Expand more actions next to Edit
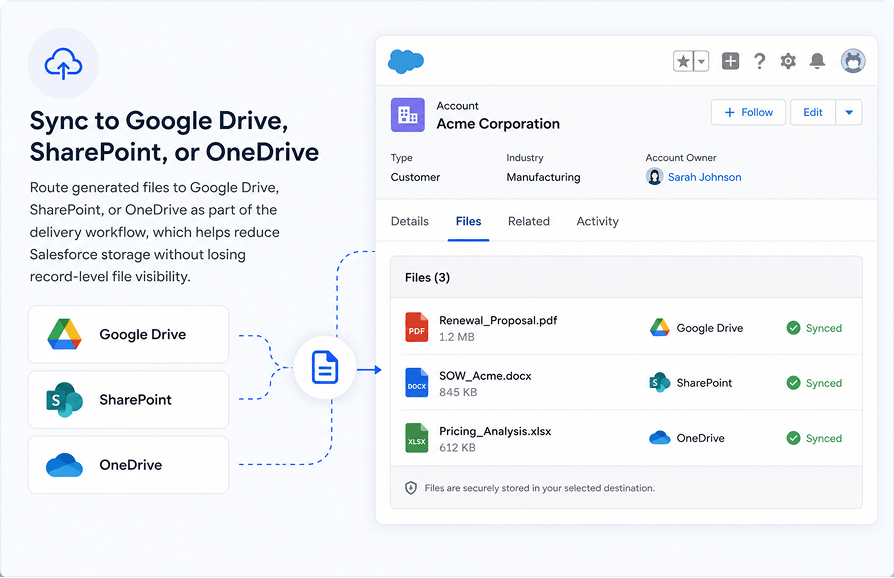The height and width of the screenshot is (578, 894). [x=849, y=112]
